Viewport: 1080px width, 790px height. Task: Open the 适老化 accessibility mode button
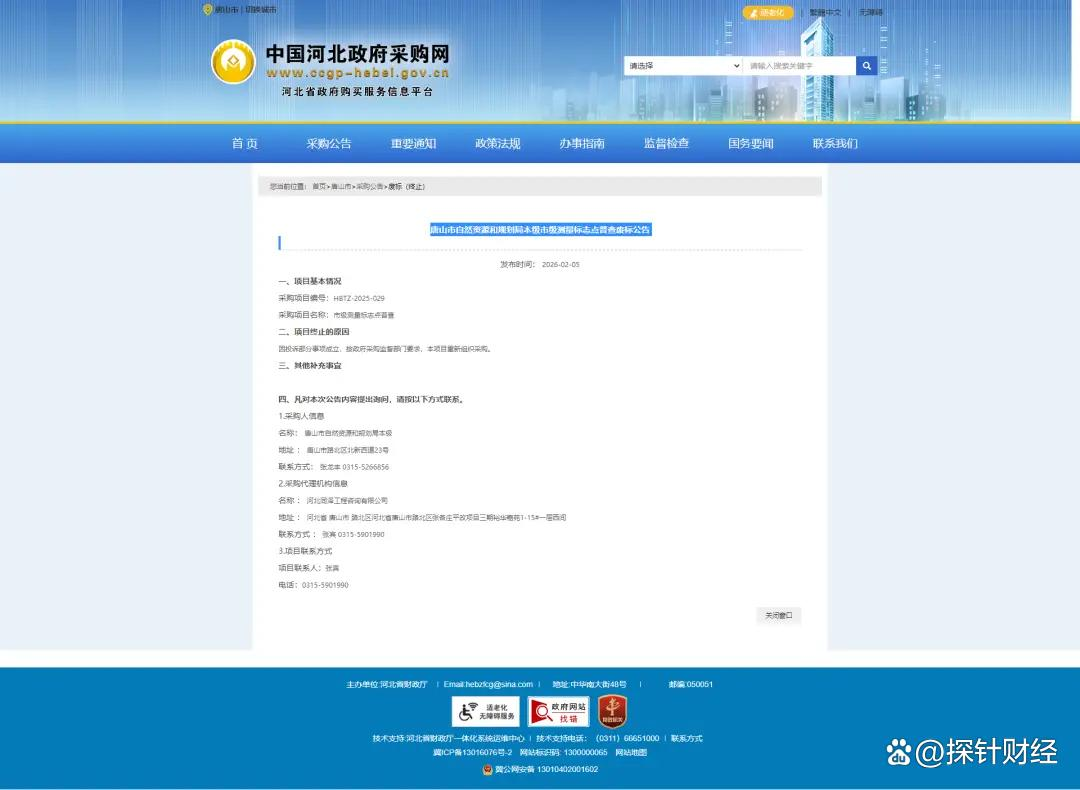click(x=768, y=13)
